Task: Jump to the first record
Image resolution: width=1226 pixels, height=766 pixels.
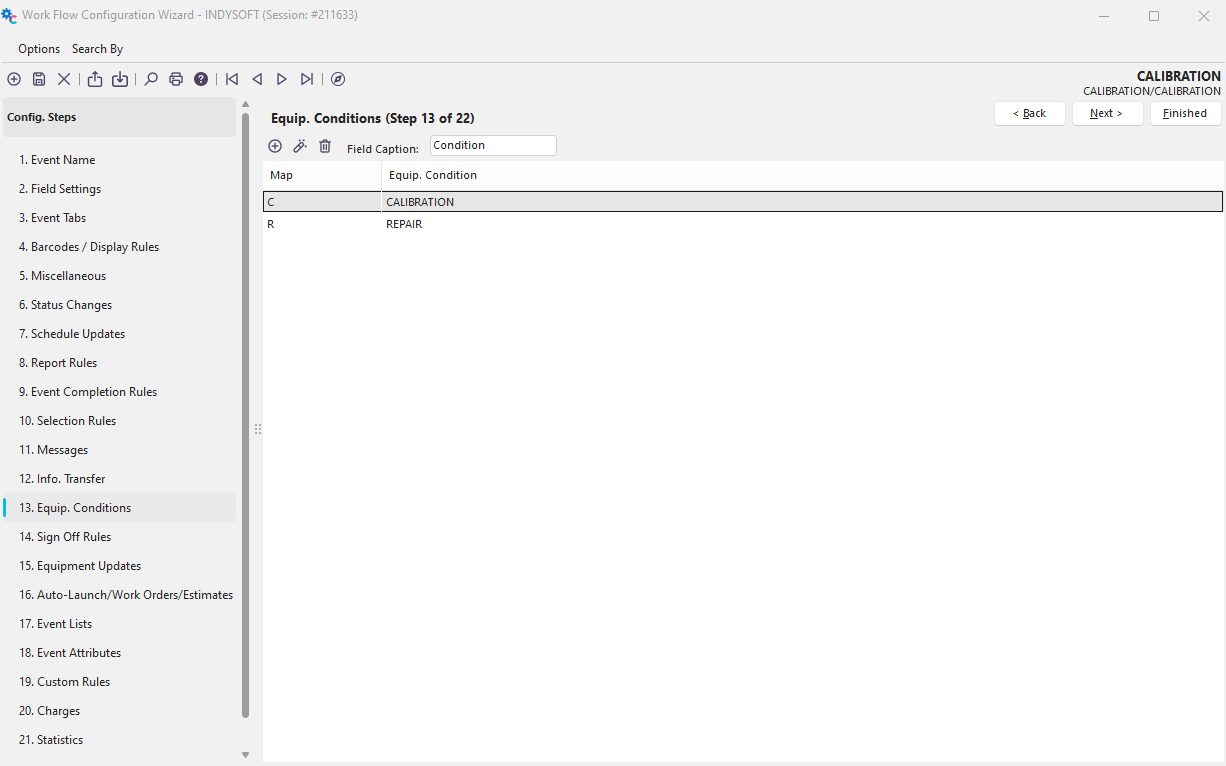Action: click(232, 79)
